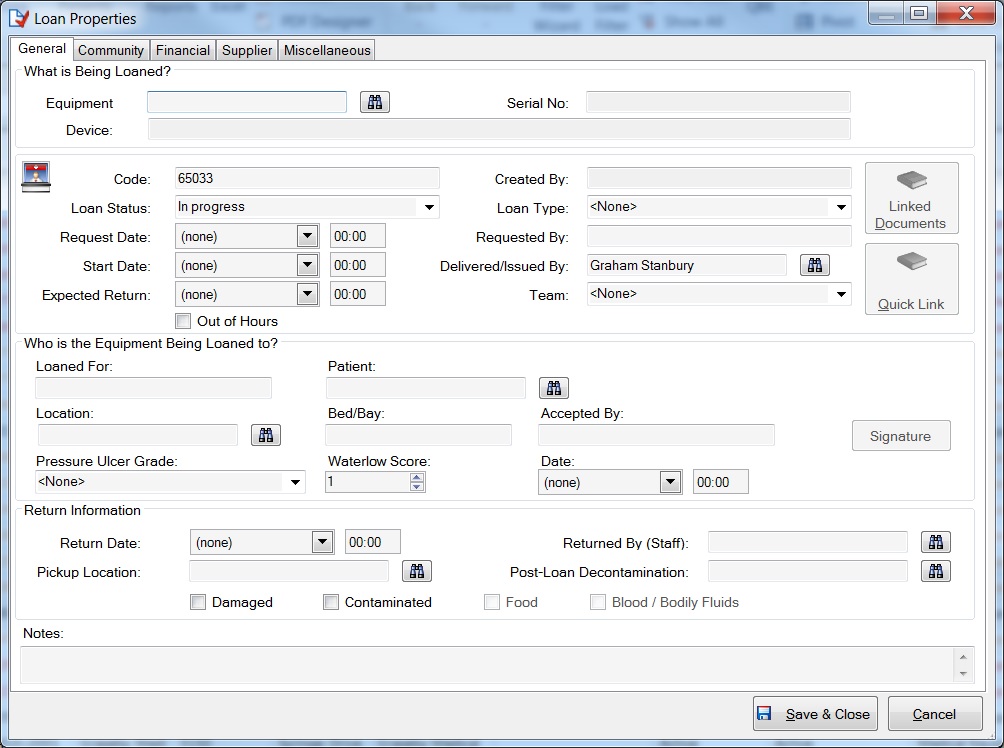The image size is (1004, 748).
Task: Click the Return Date time field
Action: (x=373, y=542)
